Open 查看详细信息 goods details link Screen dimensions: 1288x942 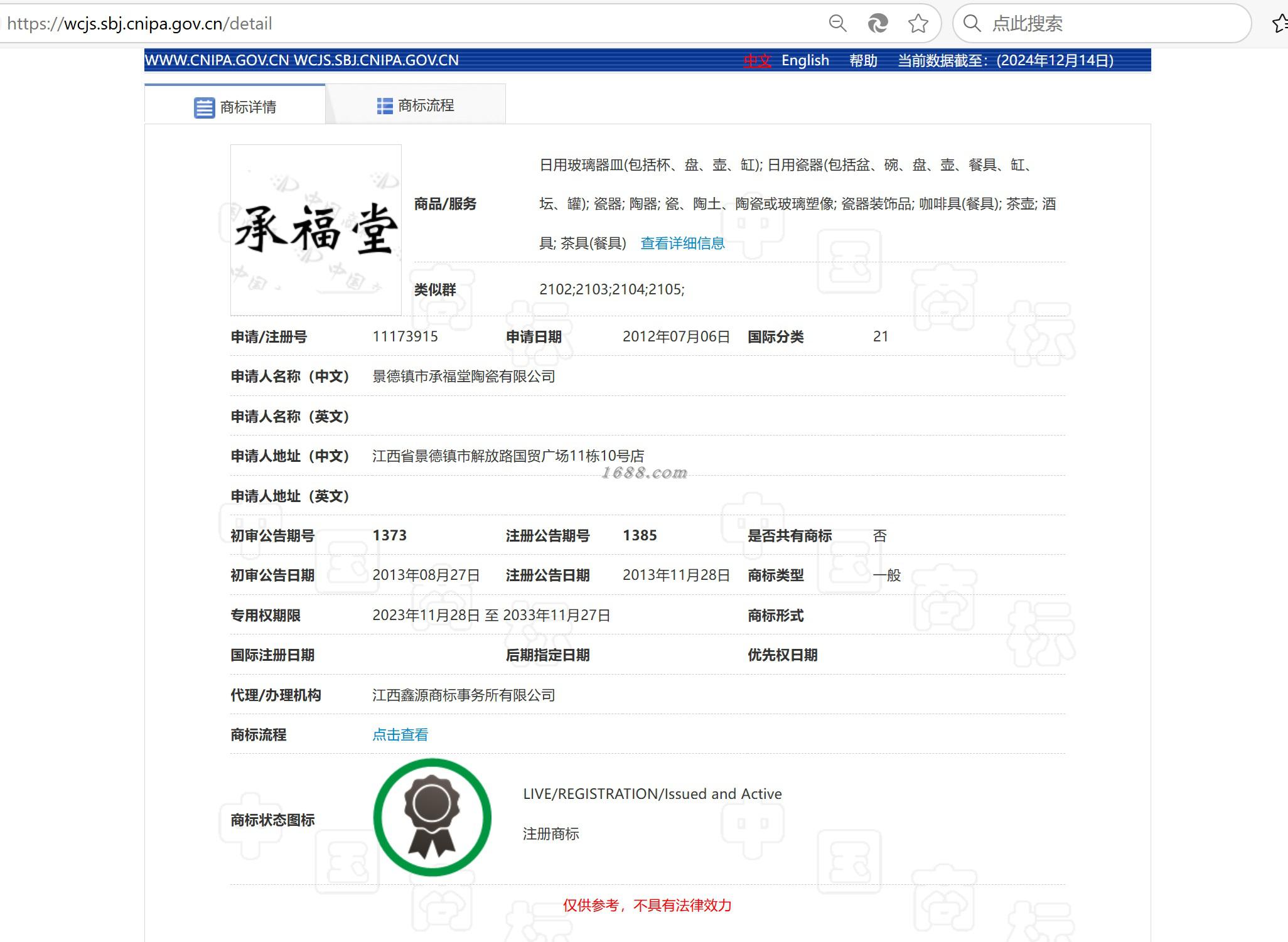(682, 244)
